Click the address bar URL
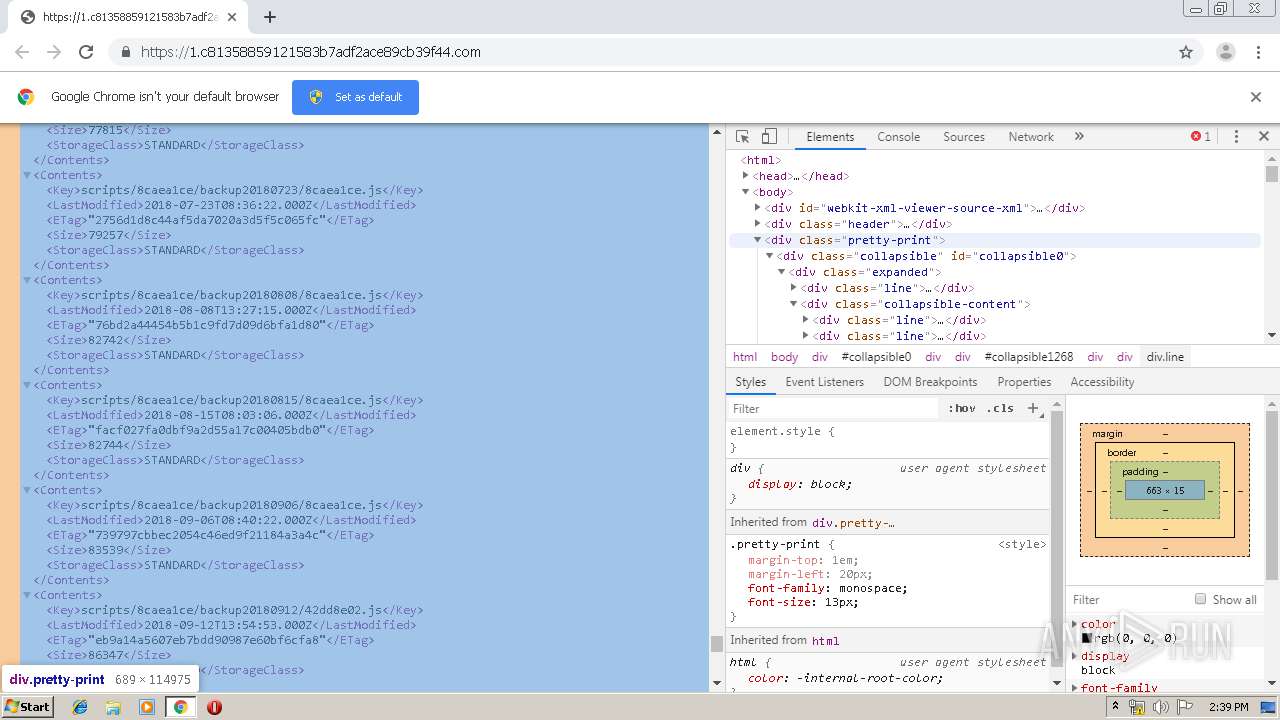This screenshot has width=1280, height=720. tap(311, 52)
